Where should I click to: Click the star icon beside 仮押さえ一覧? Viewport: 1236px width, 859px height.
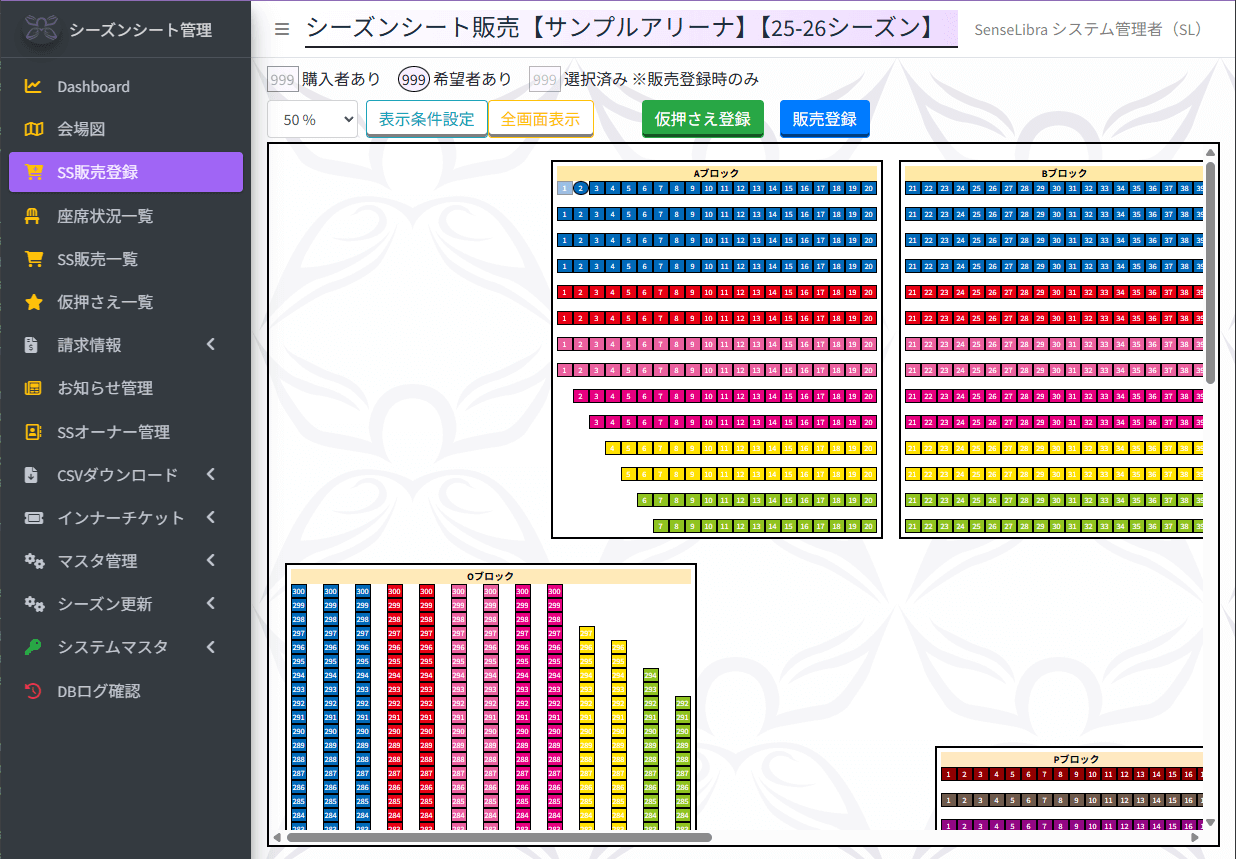34,302
